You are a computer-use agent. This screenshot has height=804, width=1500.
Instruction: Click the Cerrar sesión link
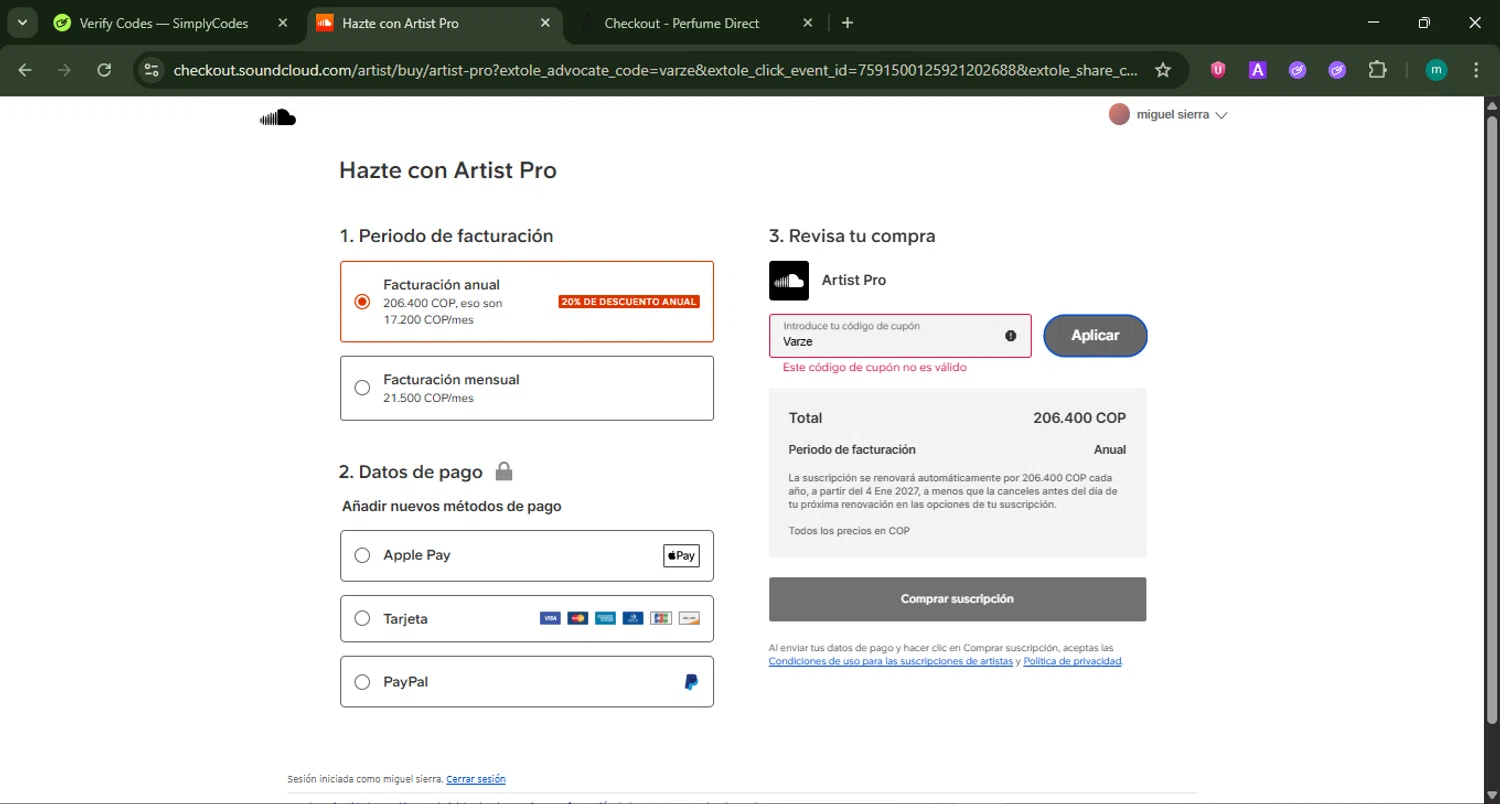coord(476,779)
